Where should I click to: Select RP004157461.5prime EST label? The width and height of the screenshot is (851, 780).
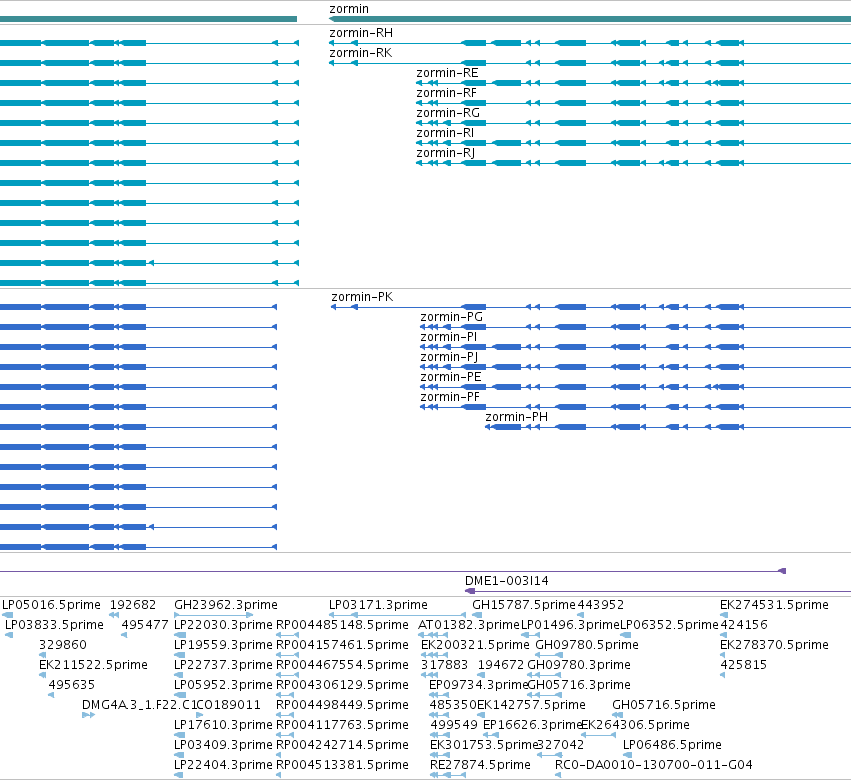coord(342,645)
